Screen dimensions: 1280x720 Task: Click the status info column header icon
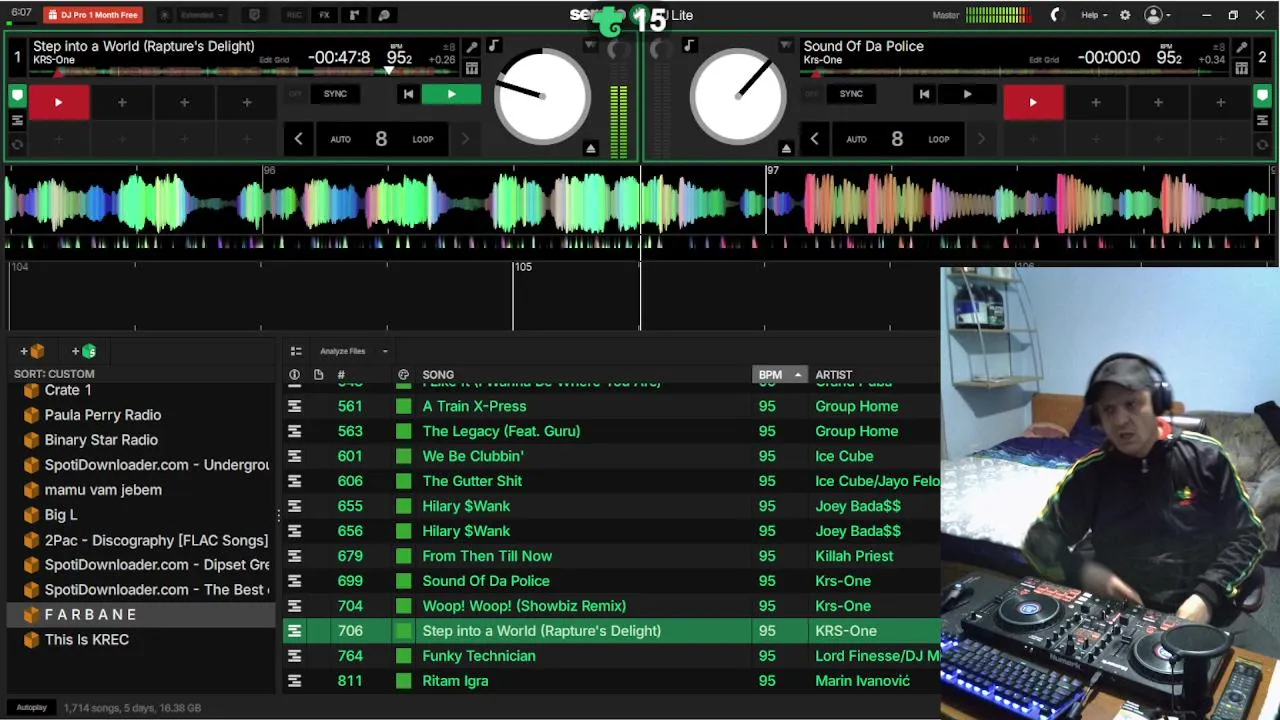click(x=294, y=375)
